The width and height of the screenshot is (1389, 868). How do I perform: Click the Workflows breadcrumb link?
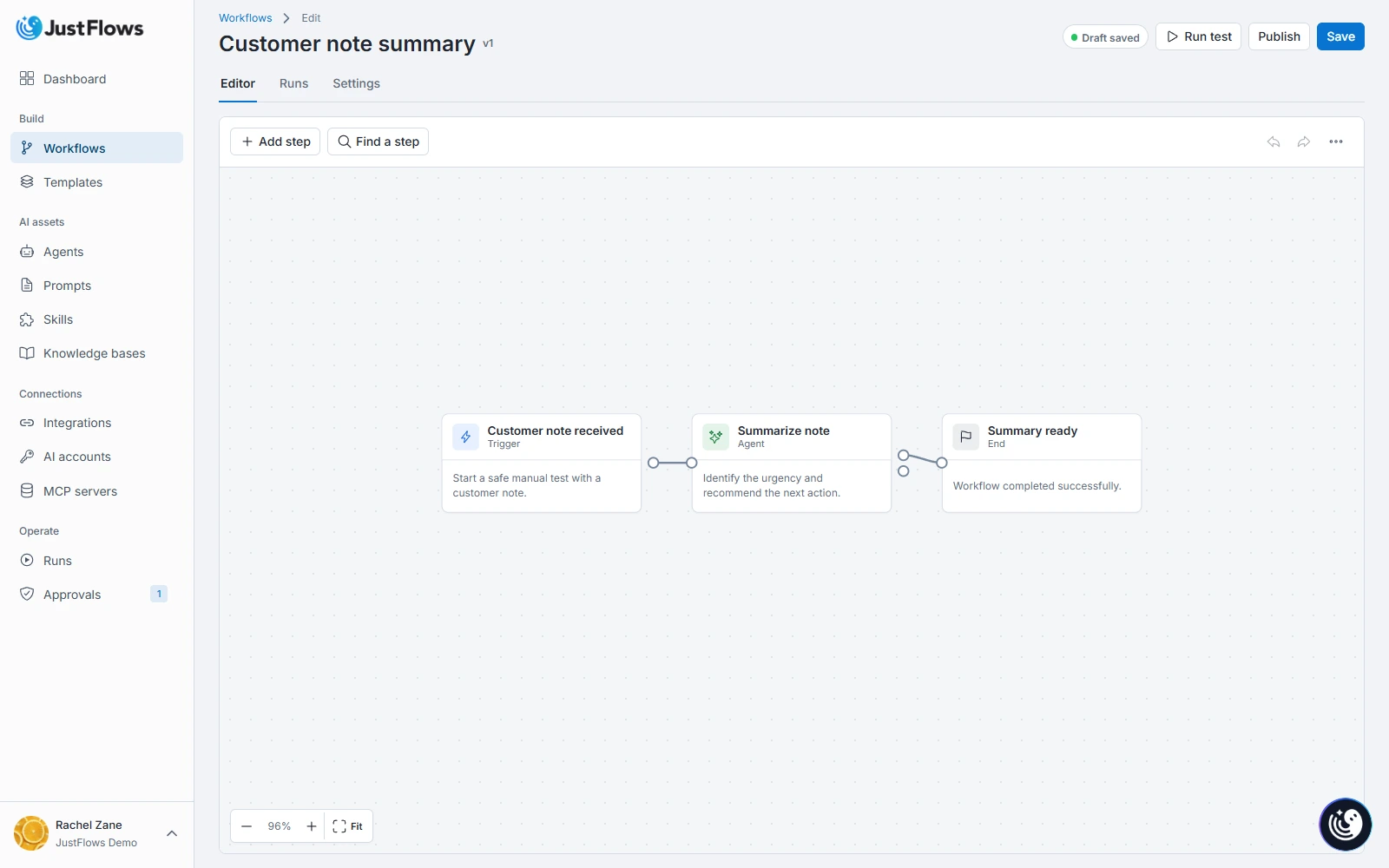(246, 18)
